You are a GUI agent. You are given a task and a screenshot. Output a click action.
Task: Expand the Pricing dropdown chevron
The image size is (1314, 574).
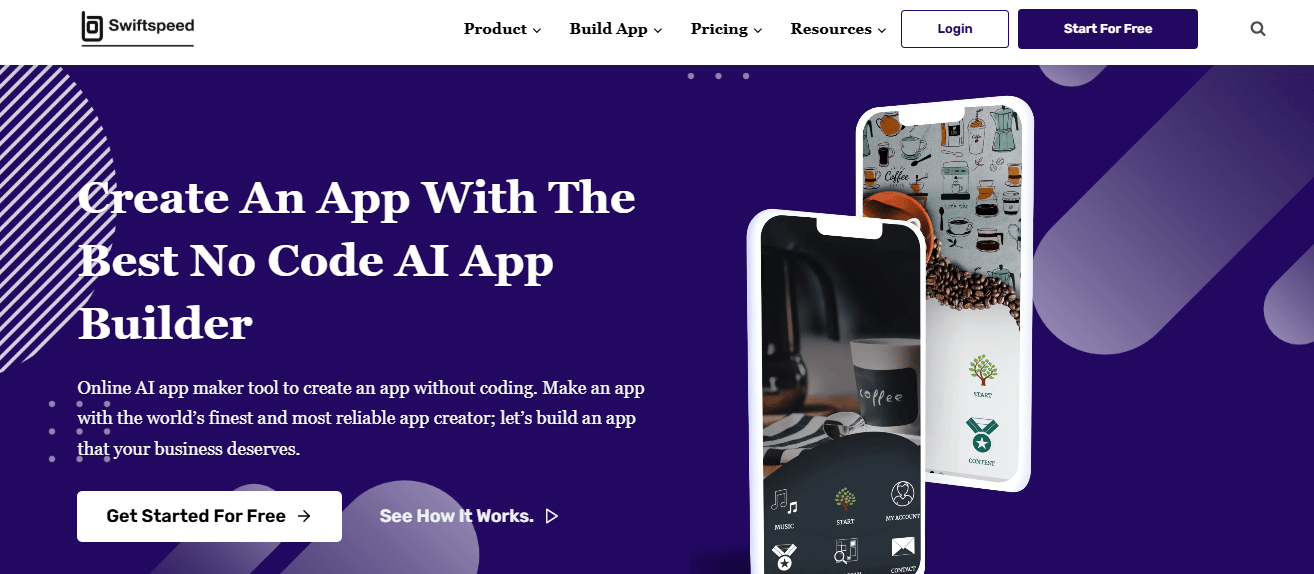pos(758,31)
